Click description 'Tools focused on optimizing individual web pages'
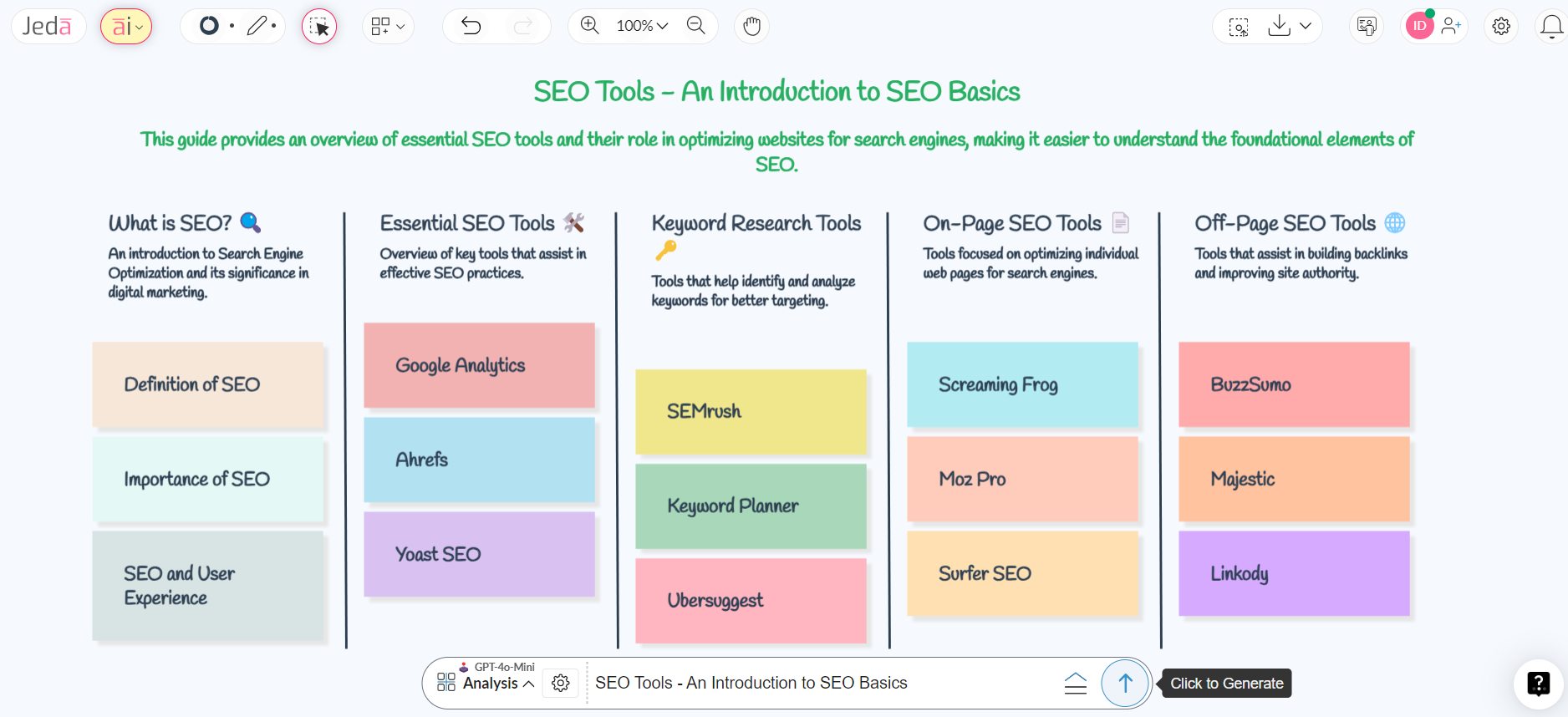 (1031, 263)
